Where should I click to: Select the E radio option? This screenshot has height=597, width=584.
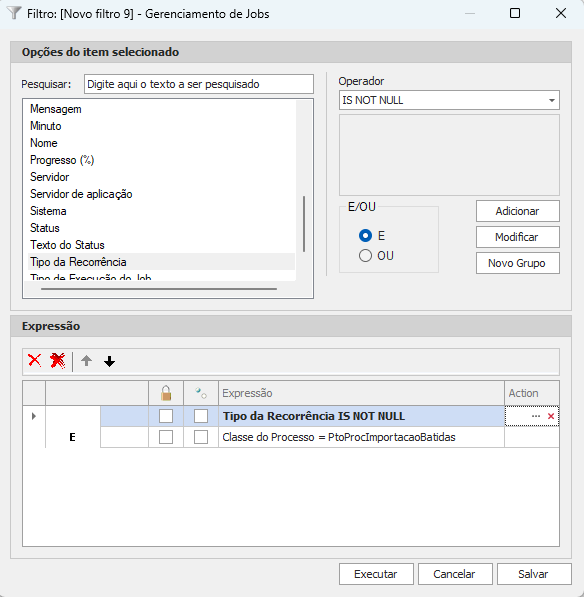(x=365, y=236)
